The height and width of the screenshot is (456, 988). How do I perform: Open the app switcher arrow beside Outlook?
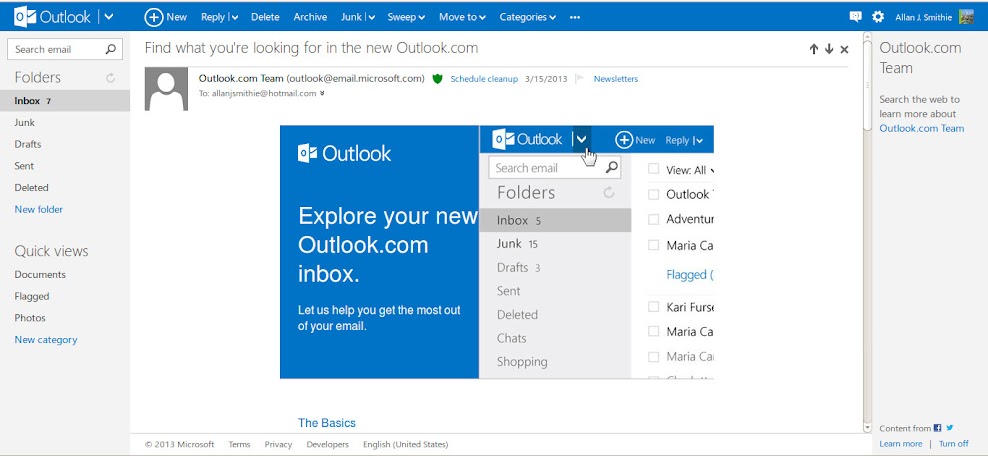click(109, 17)
